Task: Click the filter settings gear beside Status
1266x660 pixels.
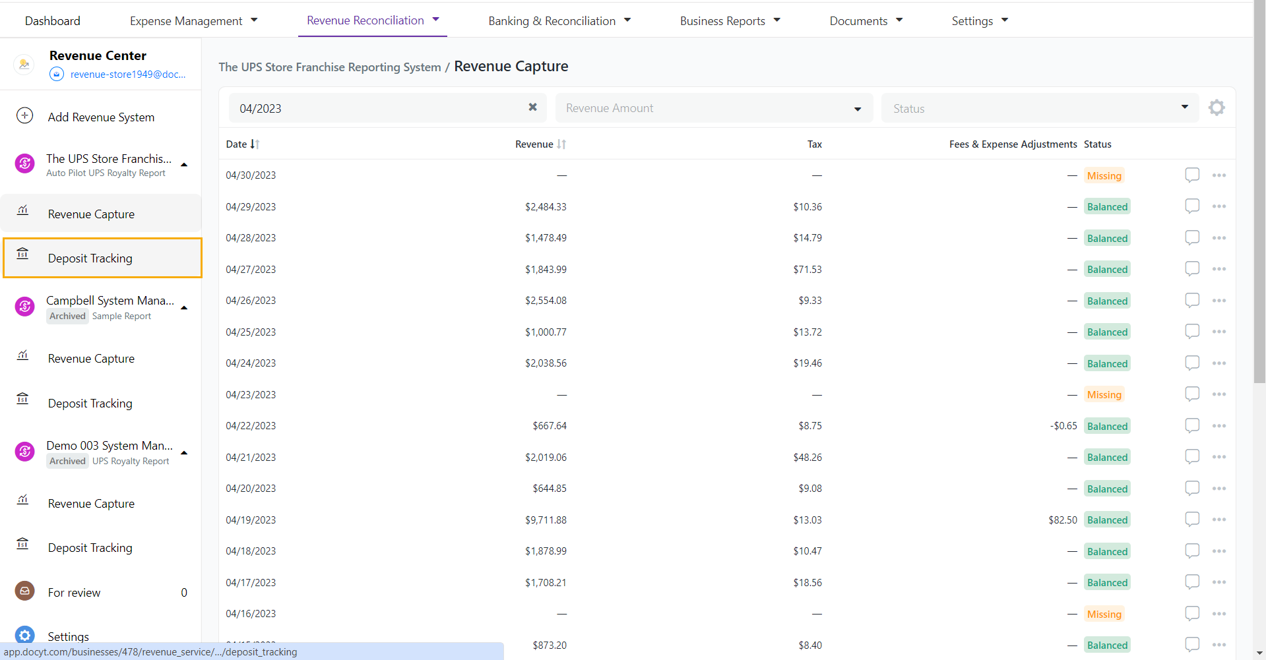Action: (1216, 107)
